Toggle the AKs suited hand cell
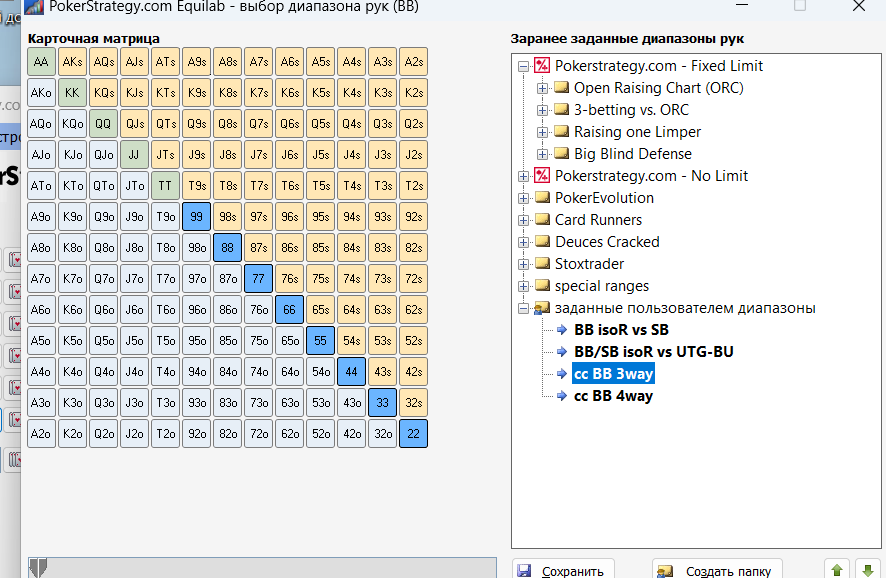Screen dimensions: 886x578 [x=72, y=62]
